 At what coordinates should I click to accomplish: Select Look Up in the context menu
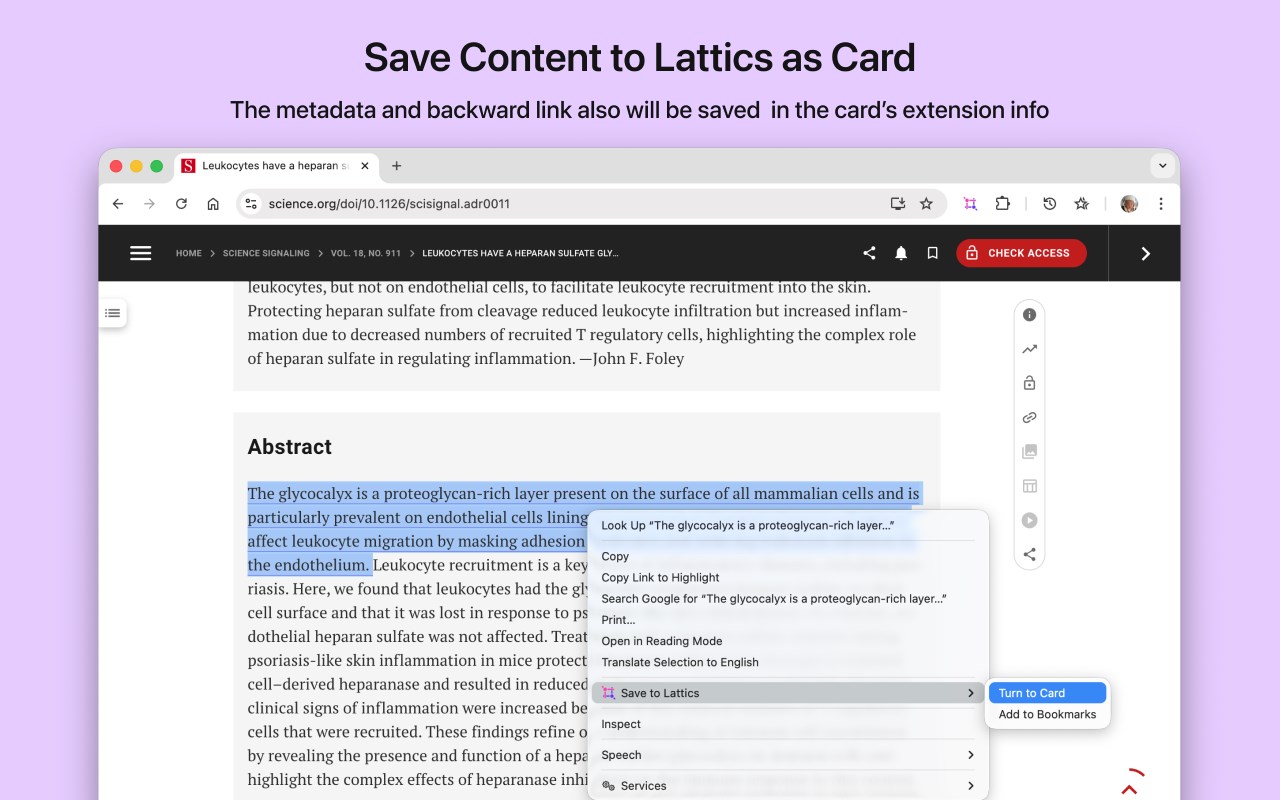[788, 525]
